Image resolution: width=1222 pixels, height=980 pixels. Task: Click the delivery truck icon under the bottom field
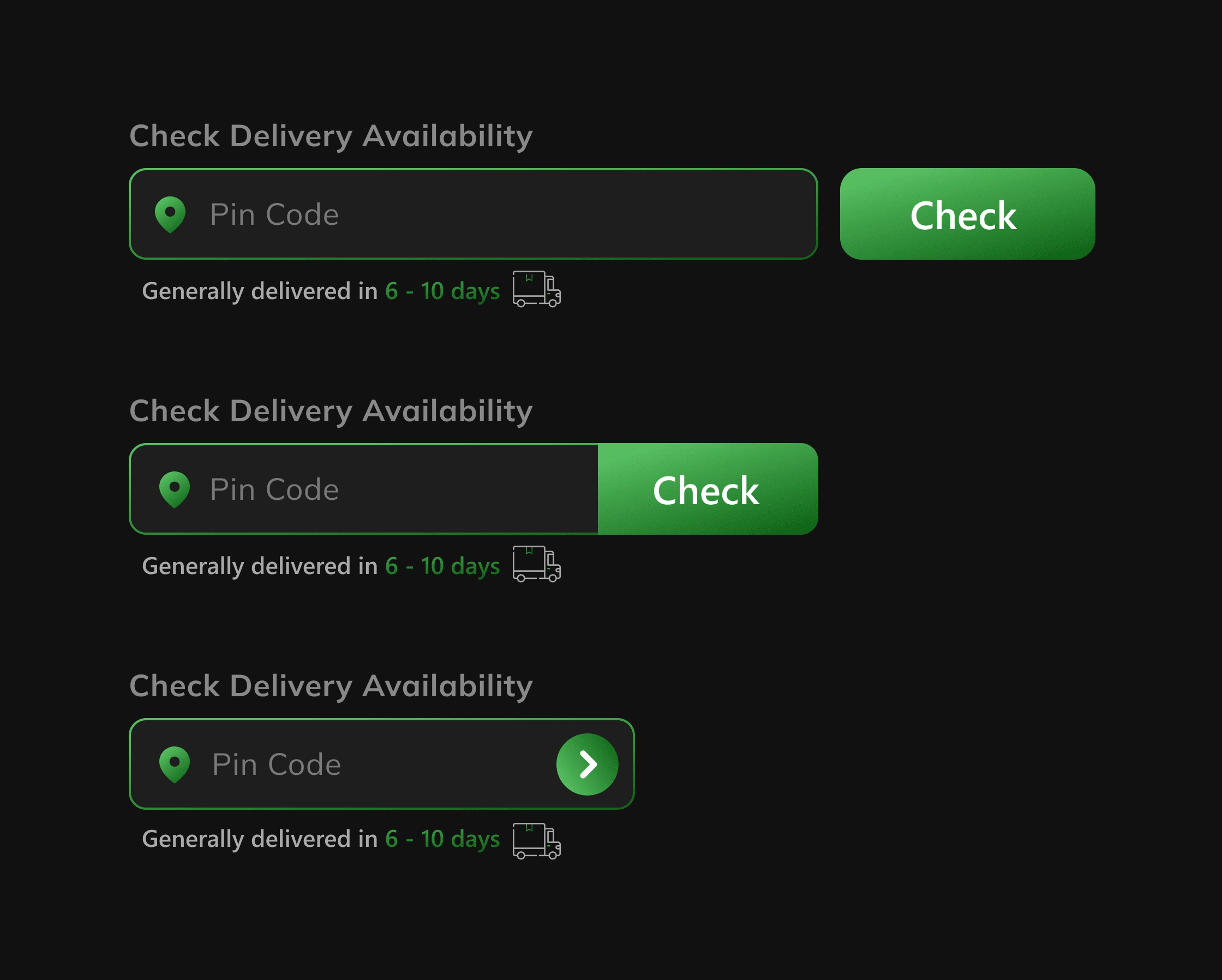click(x=537, y=841)
